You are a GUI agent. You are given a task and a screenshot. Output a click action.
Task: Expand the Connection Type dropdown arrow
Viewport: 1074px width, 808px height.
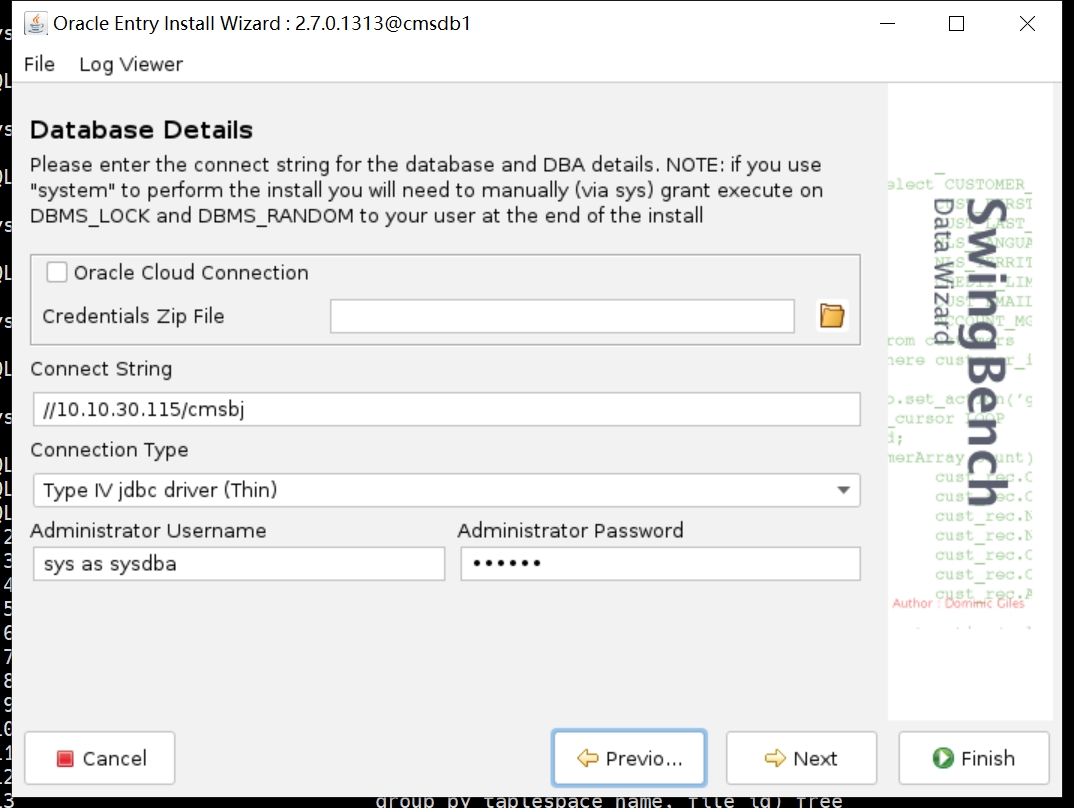tap(844, 490)
